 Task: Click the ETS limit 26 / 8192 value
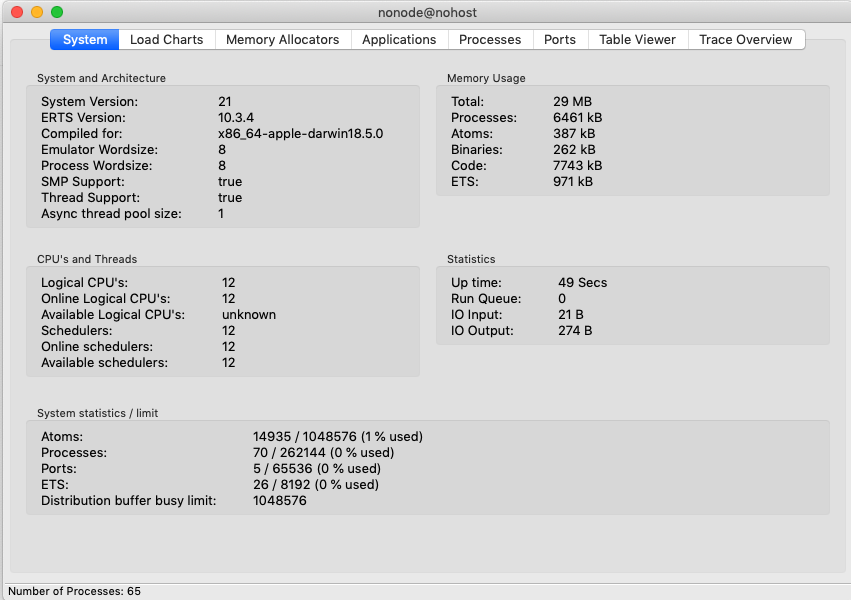coord(316,484)
